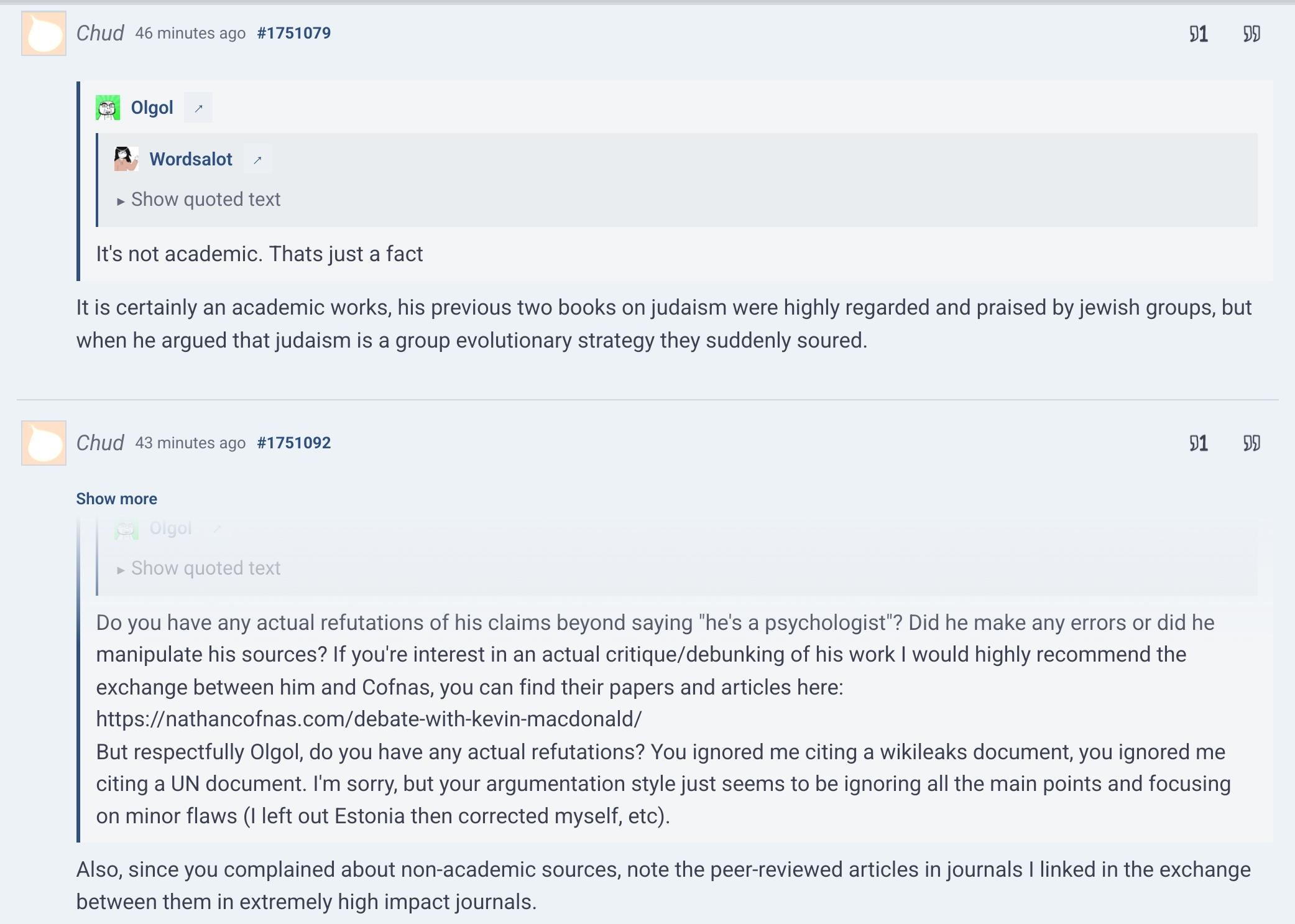1295x924 pixels.
Task: Click the jump arrow beside Wordsalot's name
Action: tap(257, 160)
